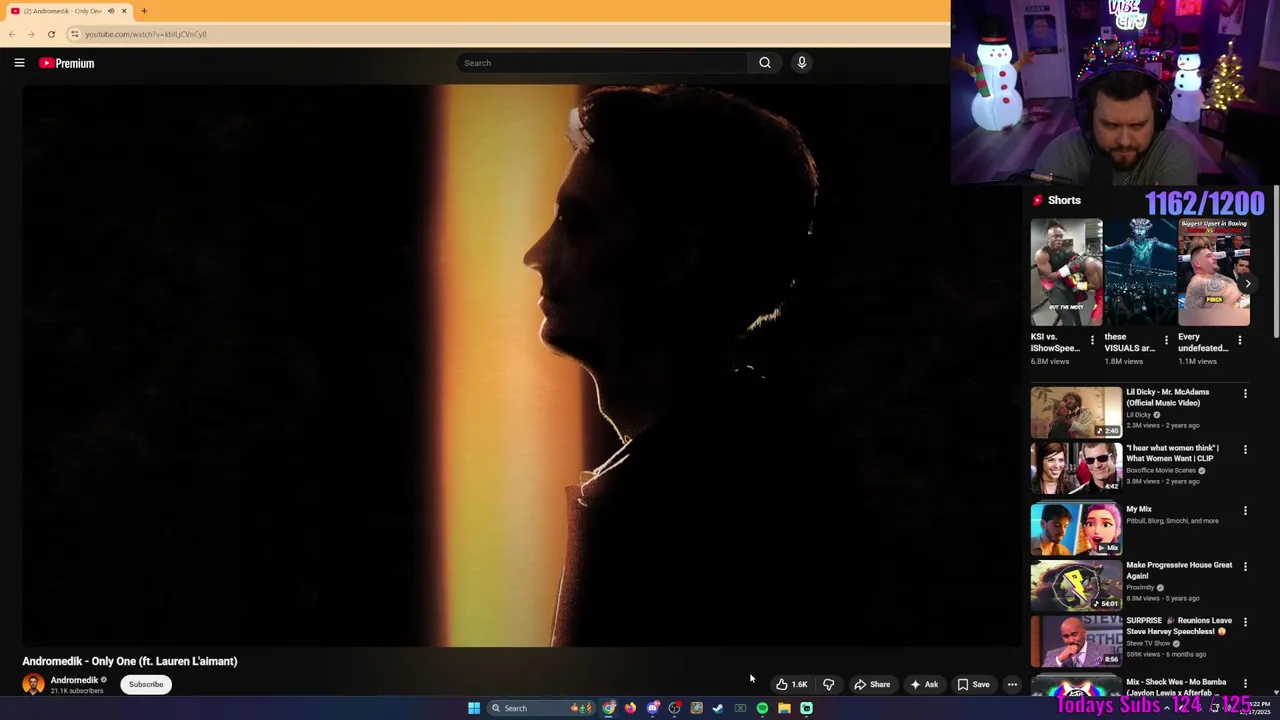The width and height of the screenshot is (1280, 720).
Task: Open the 'Every undefeated' boxing short
Action: click(1214, 272)
